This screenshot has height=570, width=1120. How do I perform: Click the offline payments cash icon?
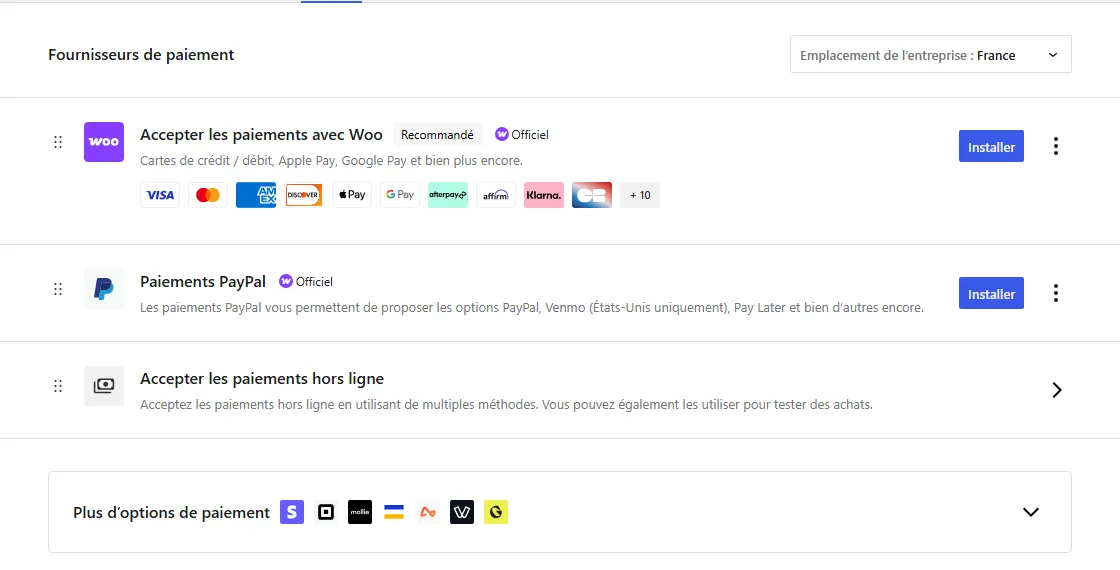pyautogui.click(x=104, y=386)
